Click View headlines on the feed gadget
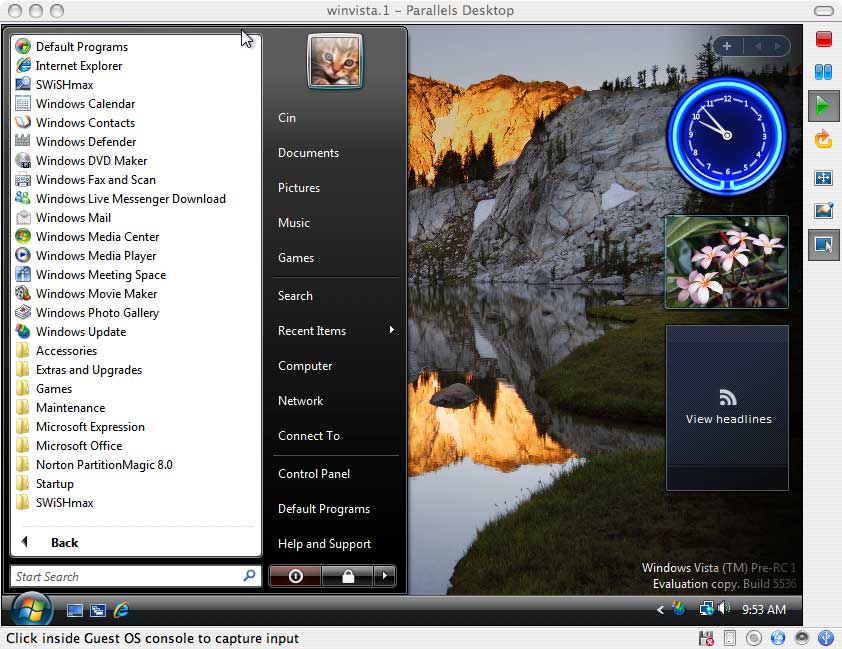This screenshot has height=649, width=842. [x=728, y=419]
